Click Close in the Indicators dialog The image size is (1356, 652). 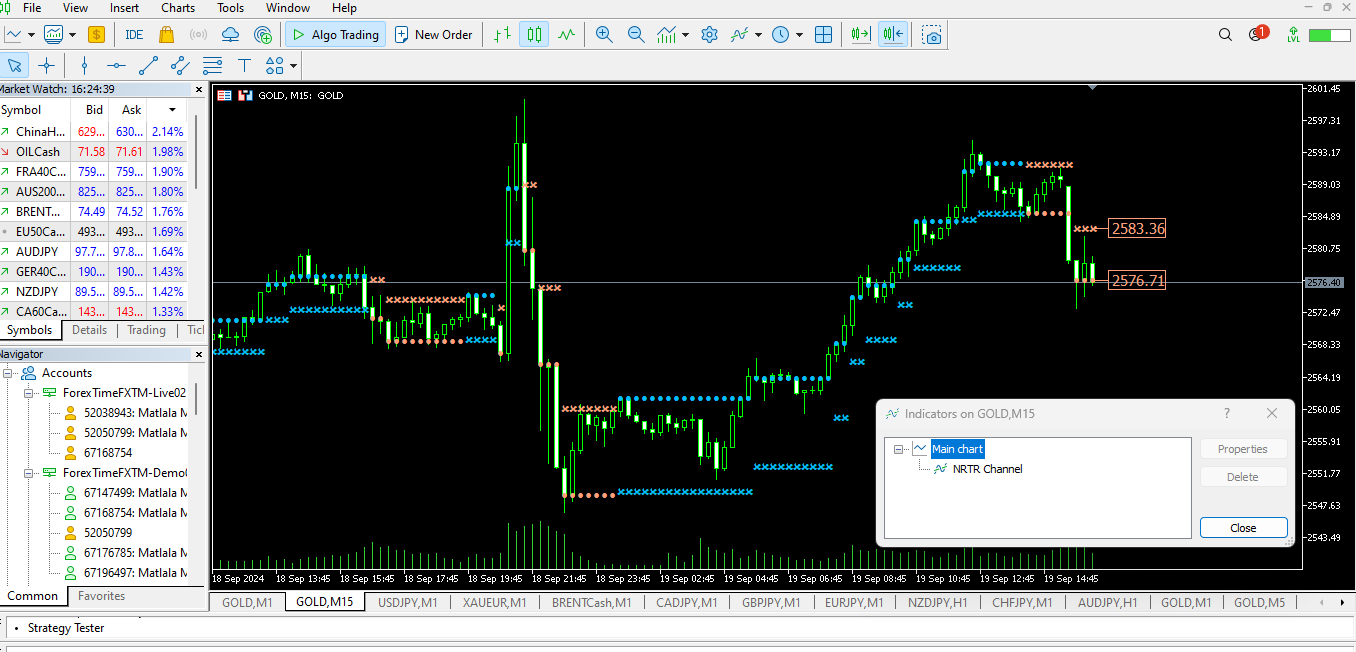pyautogui.click(x=1244, y=528)
